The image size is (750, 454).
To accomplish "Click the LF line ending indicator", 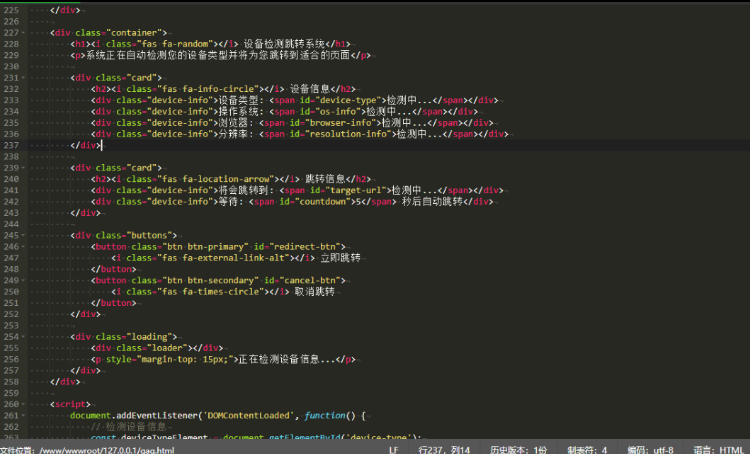I will coord(394,449).
